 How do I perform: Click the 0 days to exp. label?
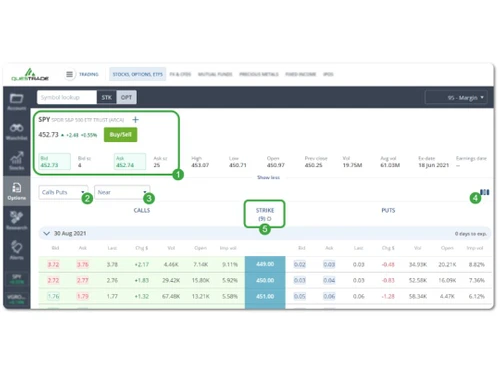471,234
